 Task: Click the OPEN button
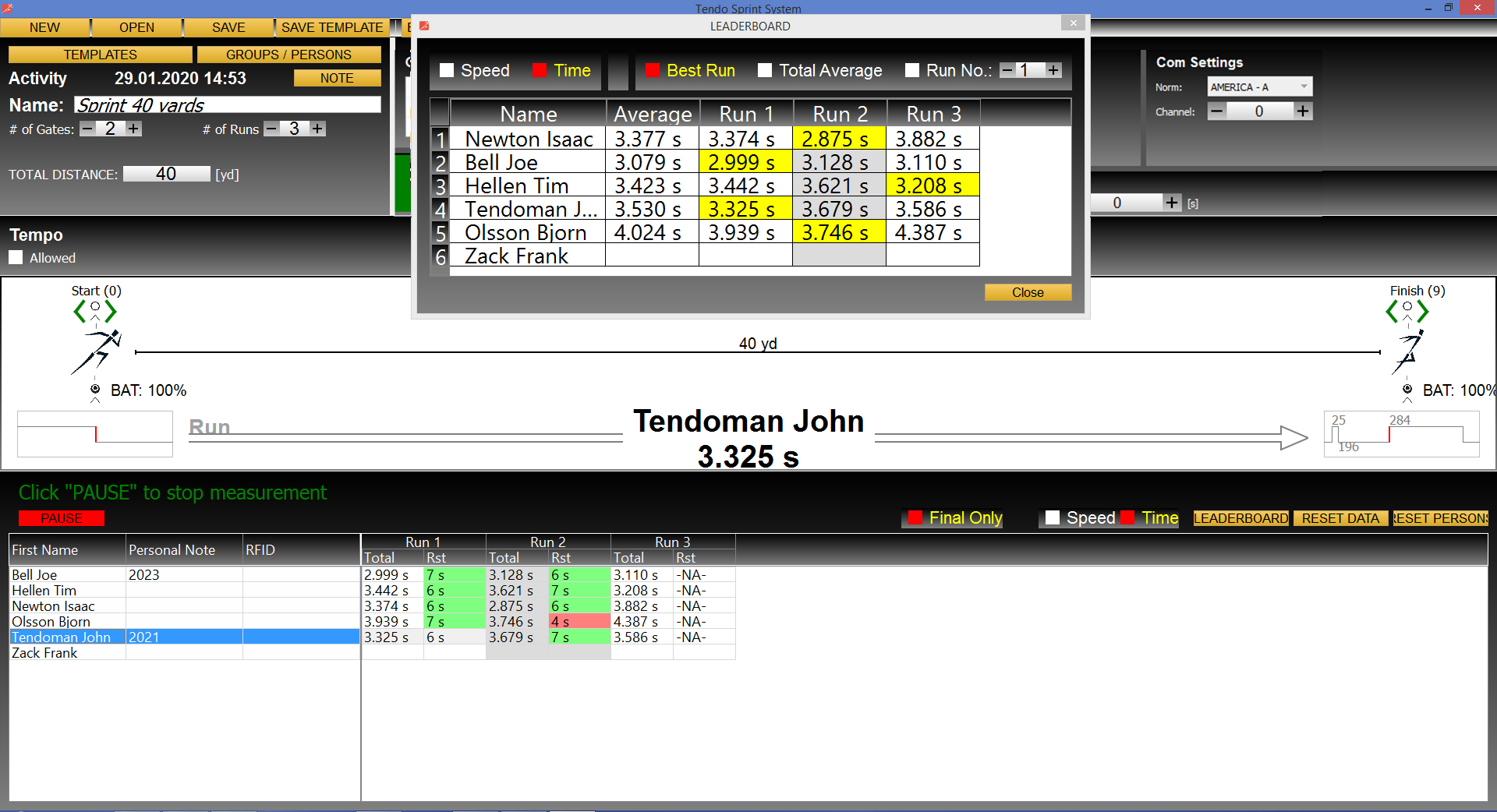[x=136, y=27]
